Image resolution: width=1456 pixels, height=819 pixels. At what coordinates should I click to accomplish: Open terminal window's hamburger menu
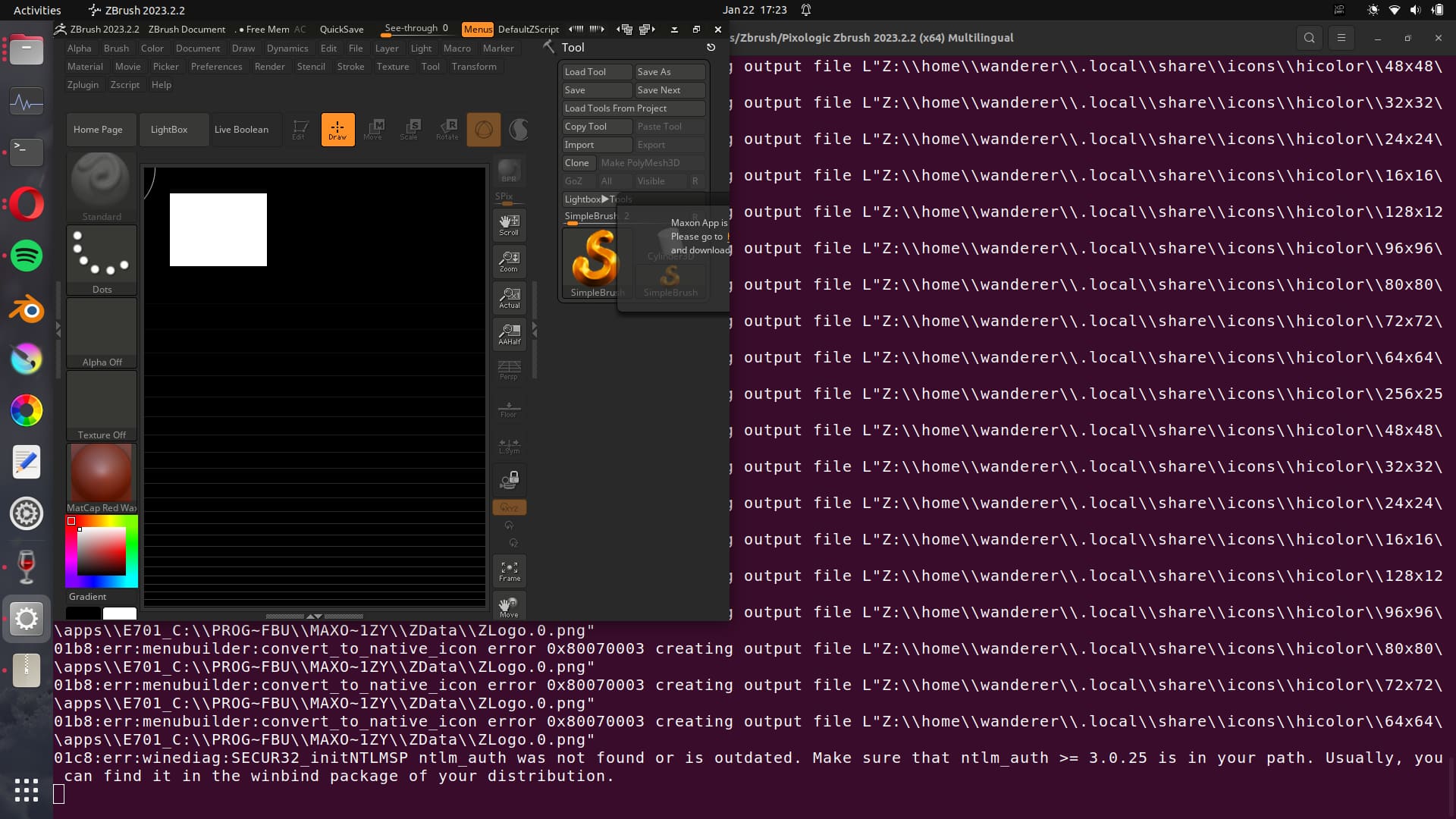[x=1341, y=38]
